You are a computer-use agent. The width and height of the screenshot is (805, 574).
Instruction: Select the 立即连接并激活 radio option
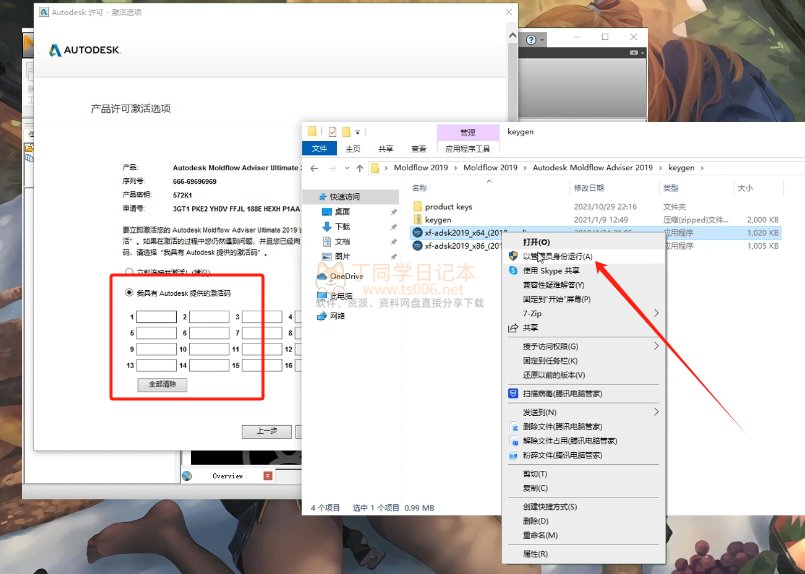point(129,271)
